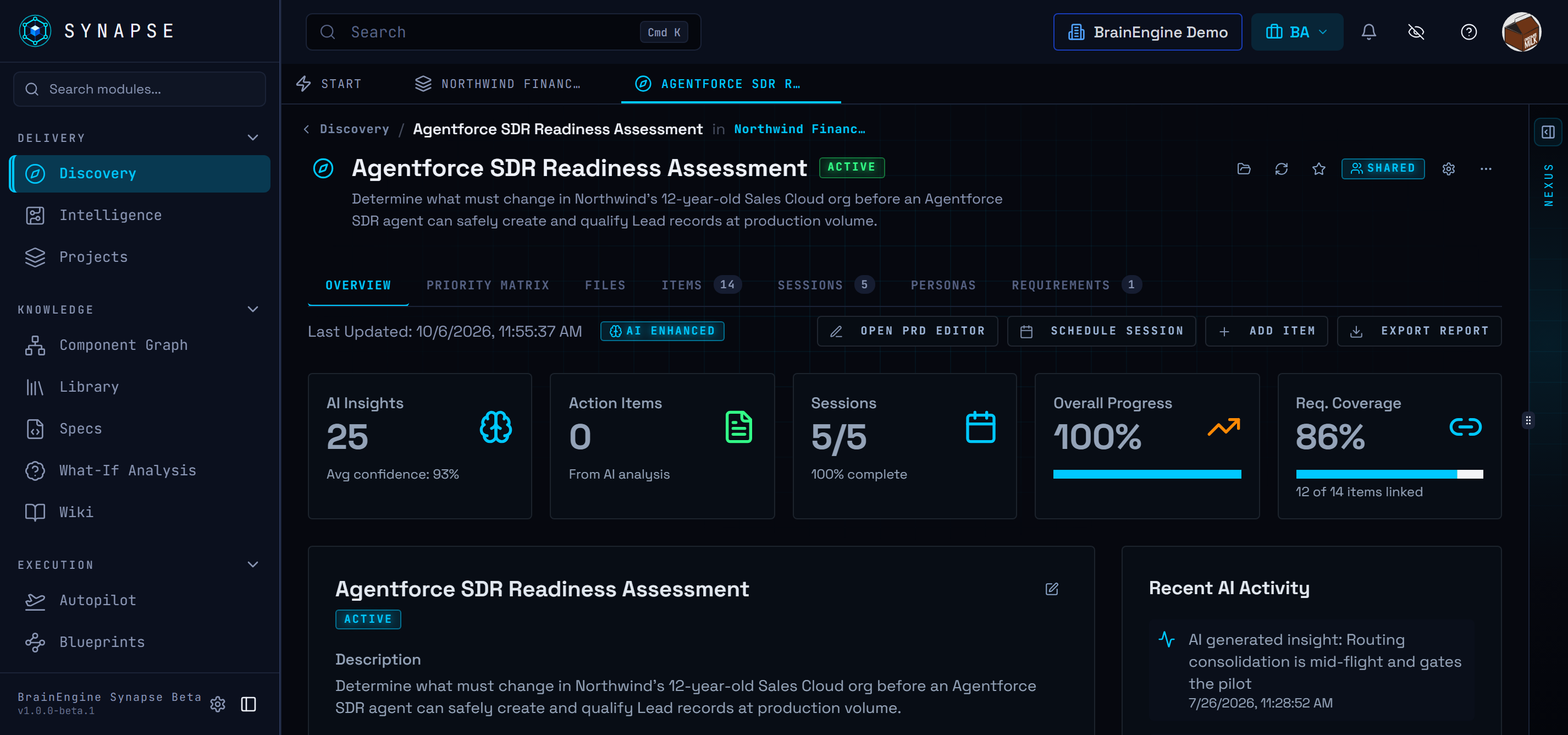Open the folder icon beside the title
This screenshot has height=735, width=1568.
tap(1244, 169)
